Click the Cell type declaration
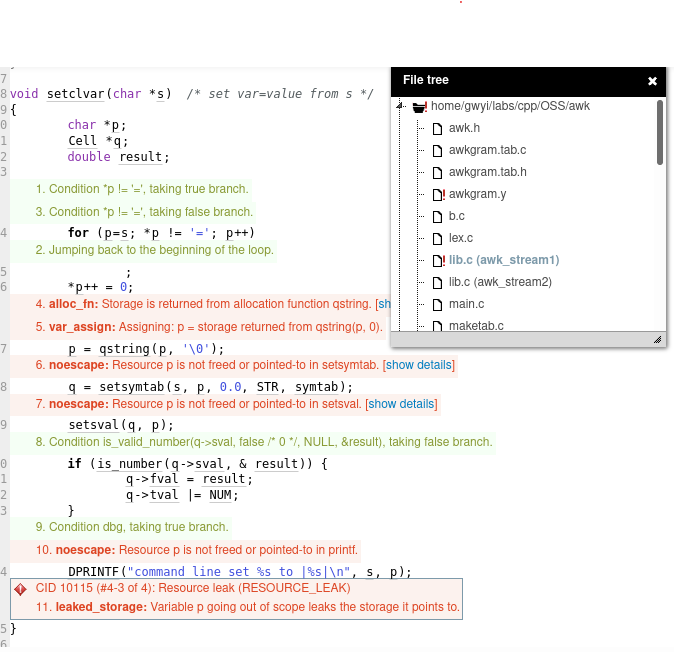Screen dimensions: 674x652 click(x=83, y=141)
